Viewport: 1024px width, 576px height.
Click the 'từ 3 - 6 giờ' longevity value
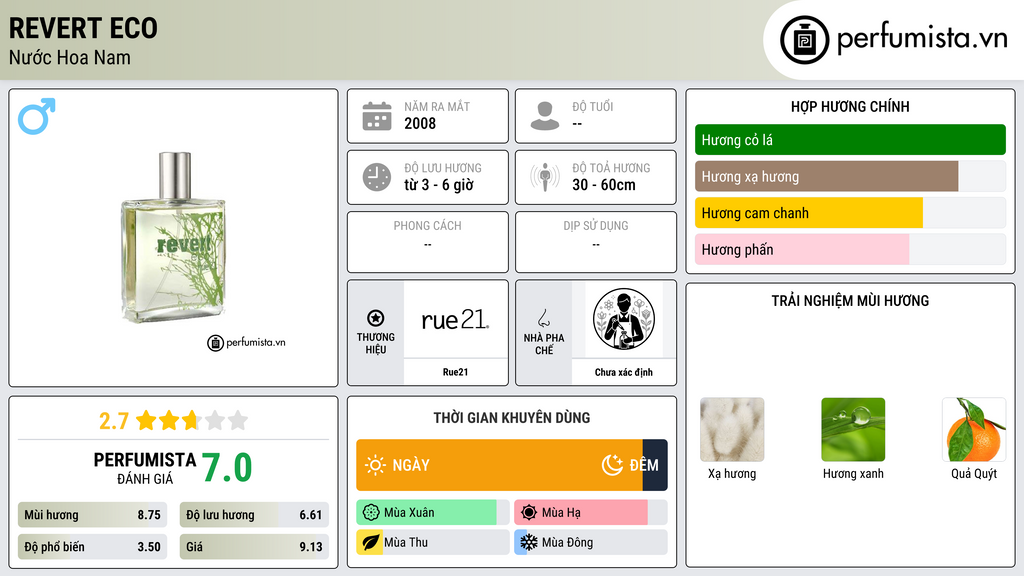pos(438,185)
